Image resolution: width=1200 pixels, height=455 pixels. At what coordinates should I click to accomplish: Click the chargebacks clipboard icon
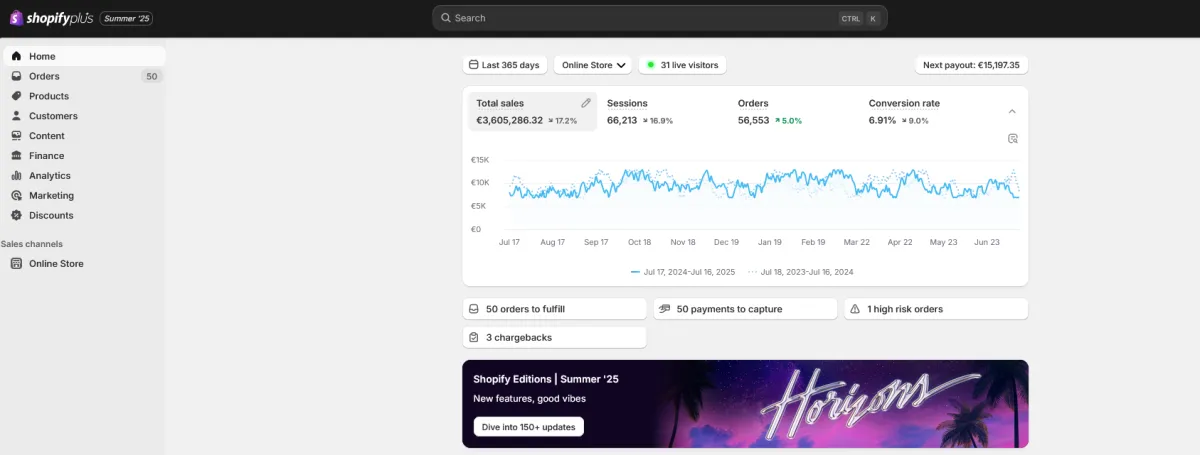tap(474, 338)
